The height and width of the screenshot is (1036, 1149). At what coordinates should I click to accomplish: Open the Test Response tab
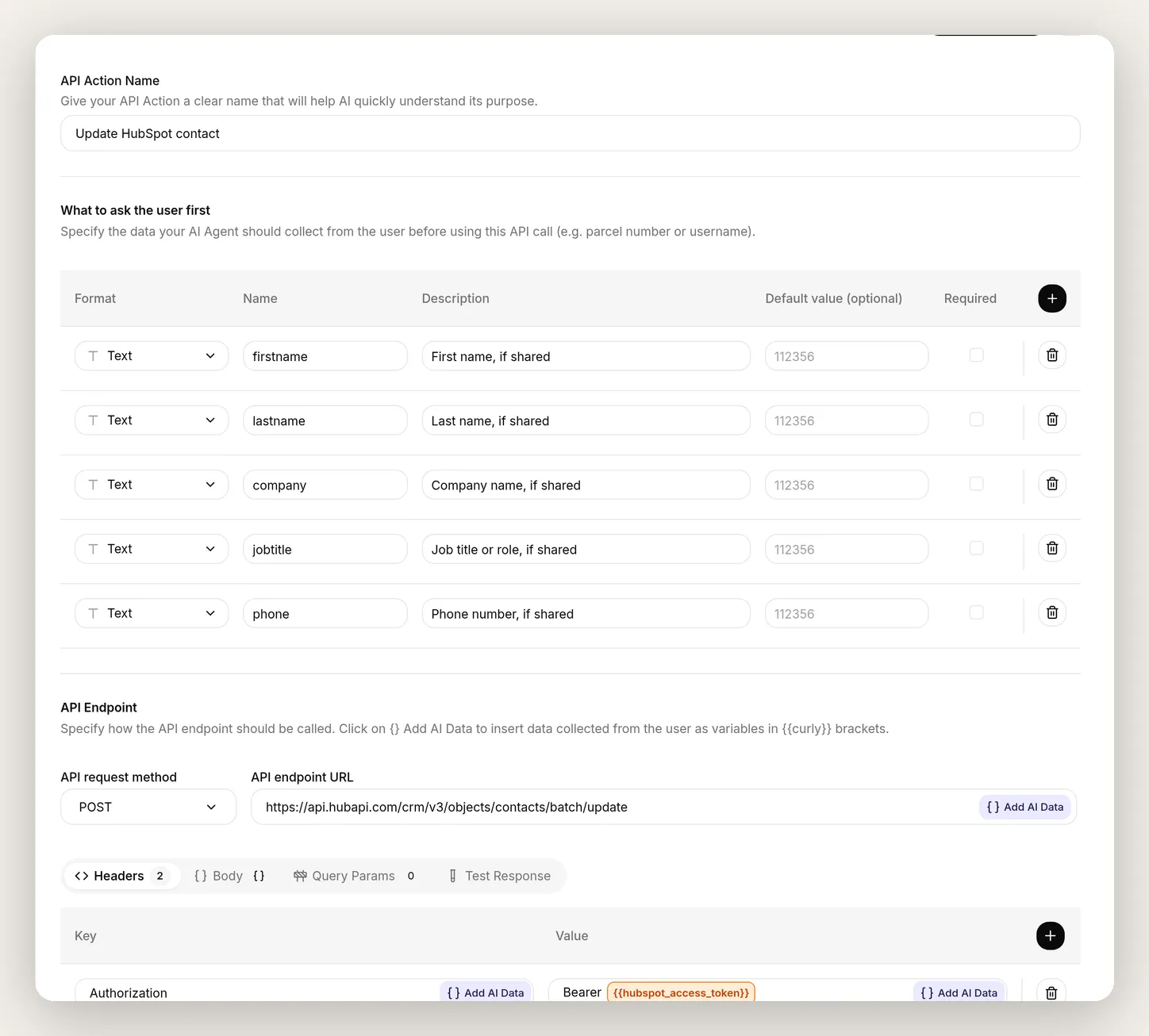pyautogui.click(x=500, y=876)
